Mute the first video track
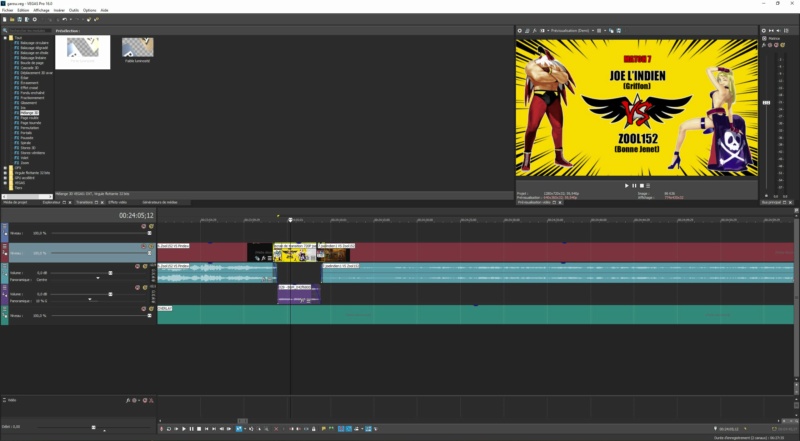The height and width of the screenshot is (441, 800). (x=143, y=226)
